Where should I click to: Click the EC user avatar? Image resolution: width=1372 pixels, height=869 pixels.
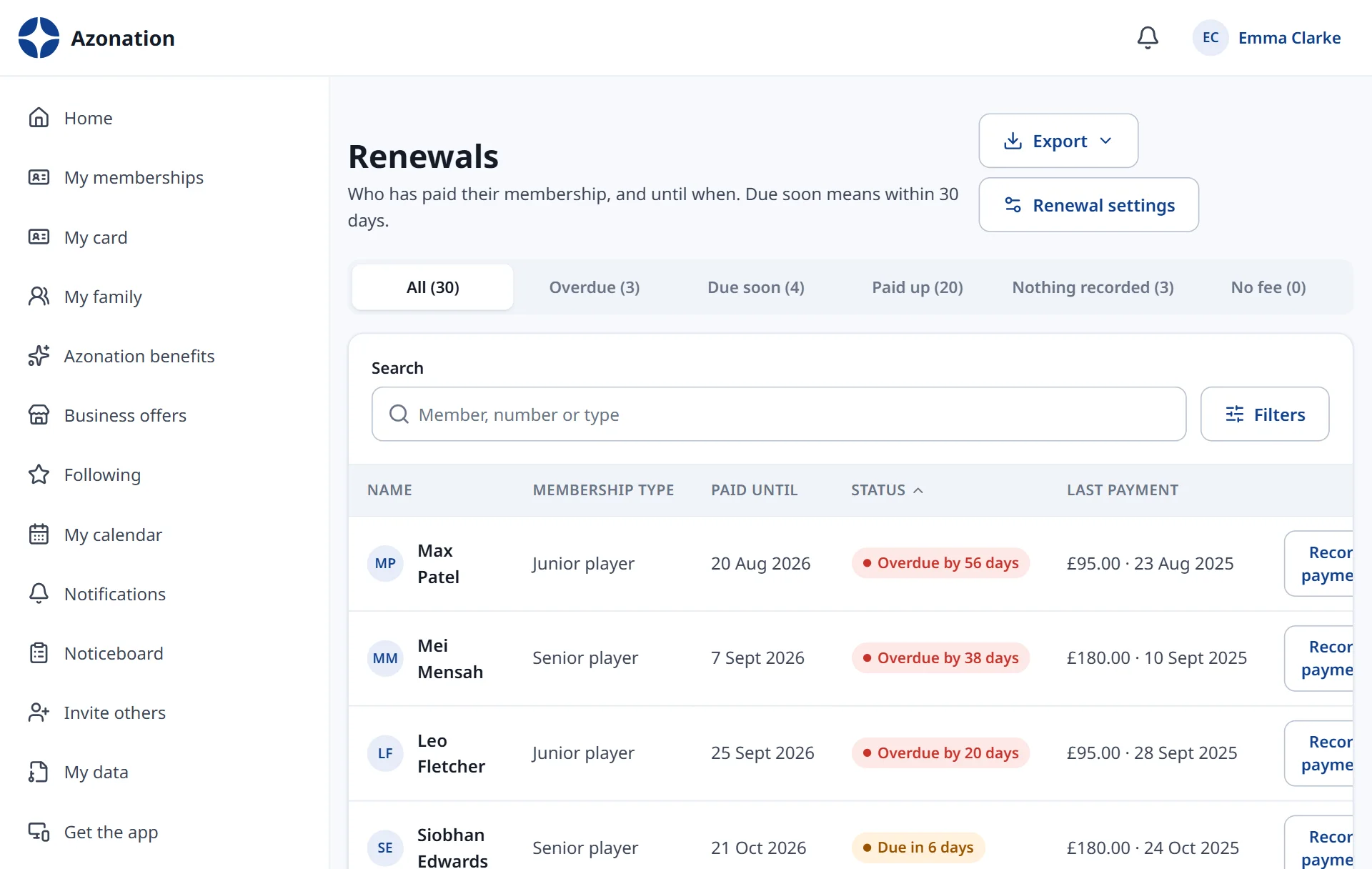[1211, 38]
